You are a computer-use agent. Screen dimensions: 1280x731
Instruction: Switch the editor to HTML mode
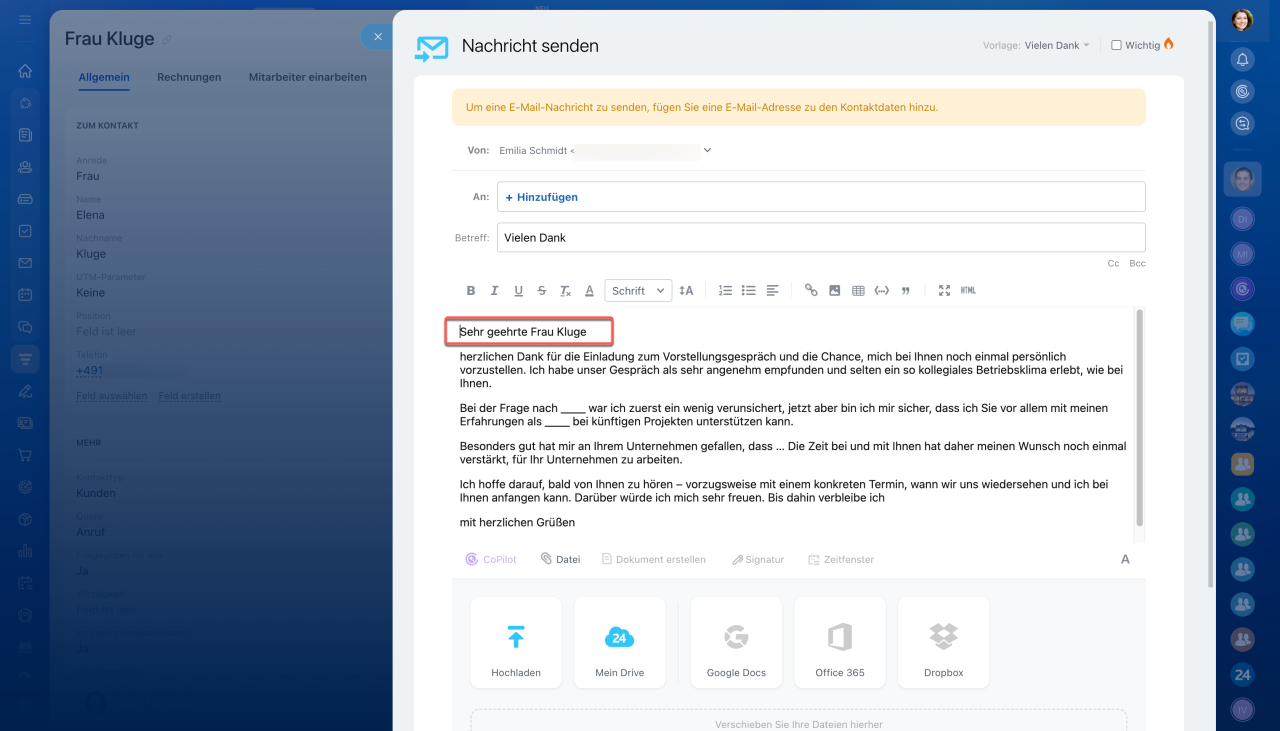968,291
